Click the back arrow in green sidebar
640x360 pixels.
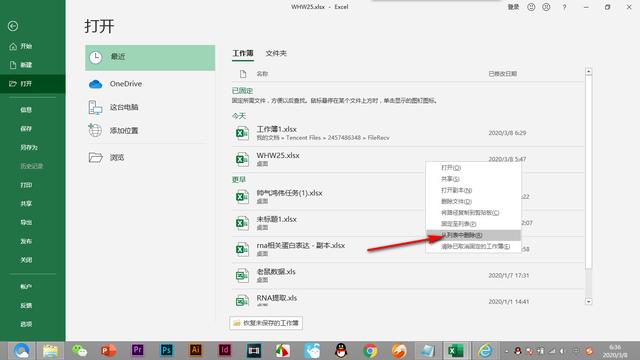point(13,26)
